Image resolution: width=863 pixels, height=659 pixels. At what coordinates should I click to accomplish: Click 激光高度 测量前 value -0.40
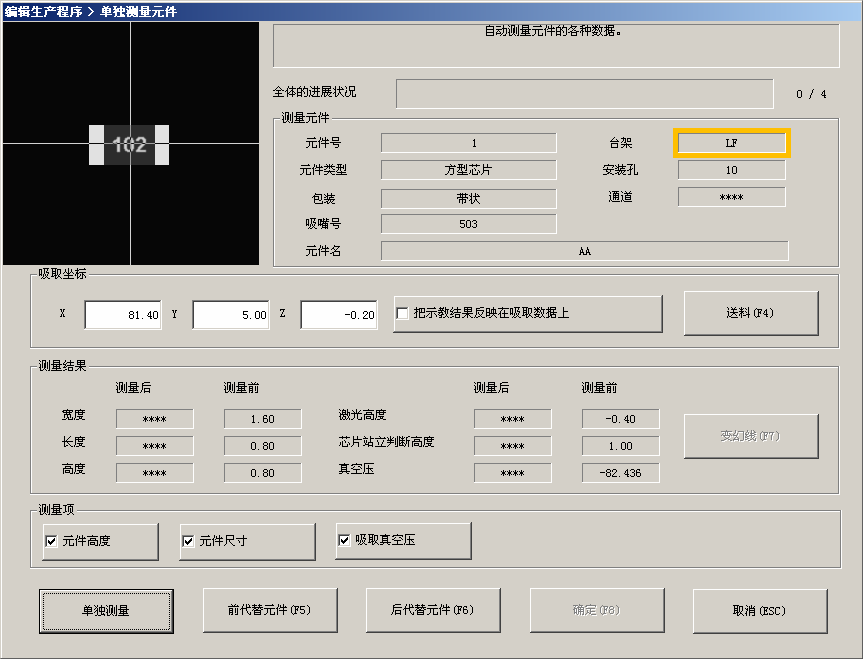click(x=620, y=419)
